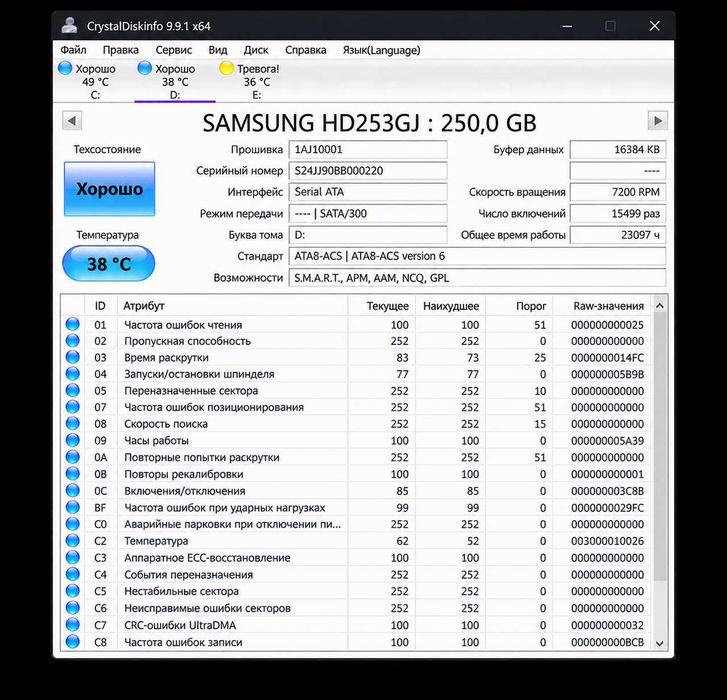Click the 38 °C temperature button
This screenshot has height=700, width=727.
pyautogui.click(x=108, y=264)
